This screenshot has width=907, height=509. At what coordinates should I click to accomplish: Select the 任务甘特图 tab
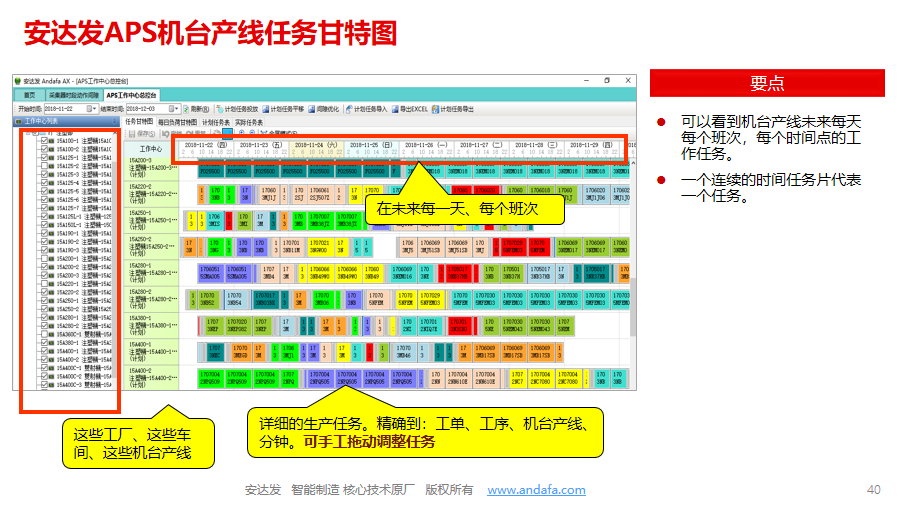(139, 121)
